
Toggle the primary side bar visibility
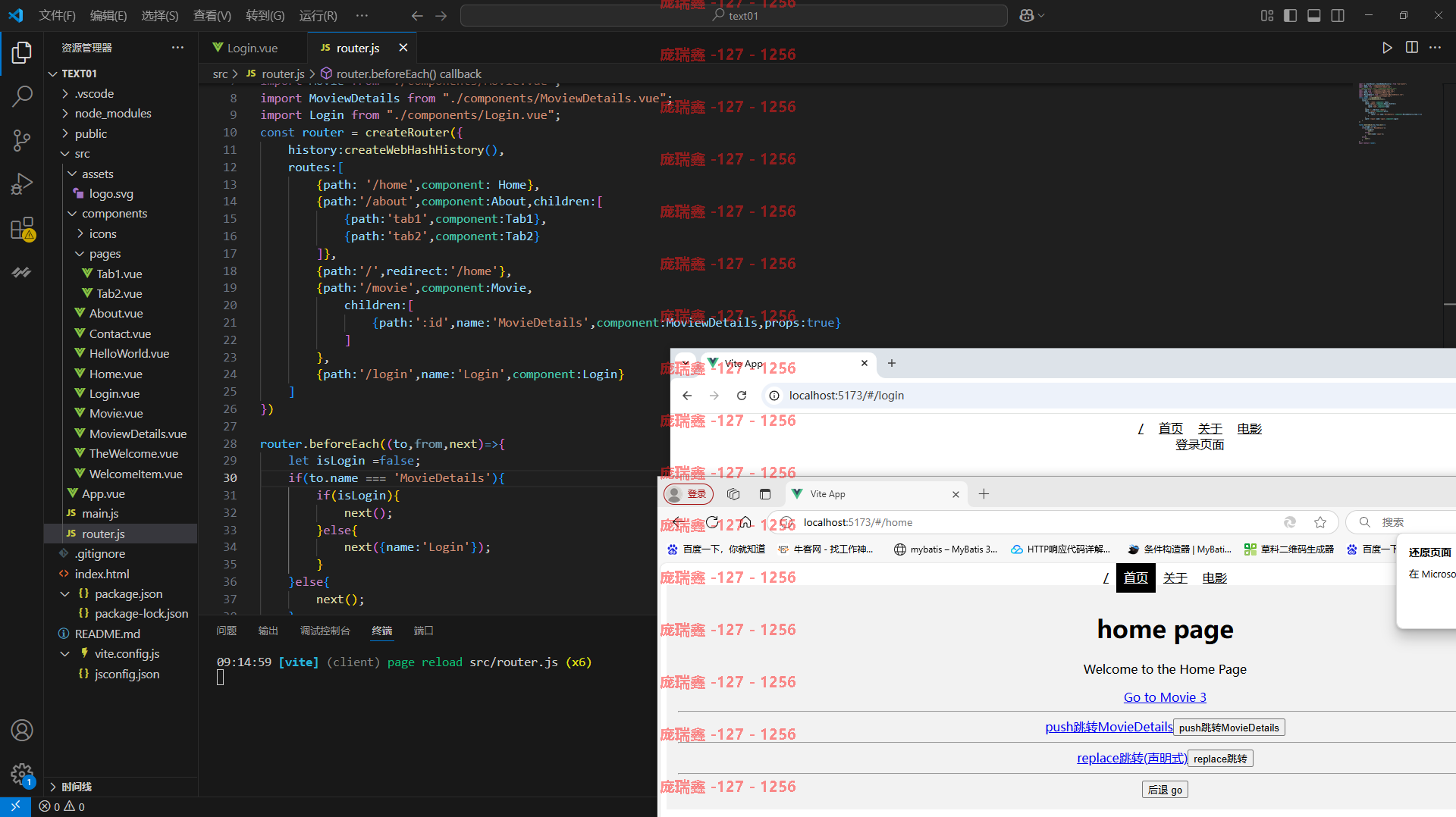tap(1291, 15)
